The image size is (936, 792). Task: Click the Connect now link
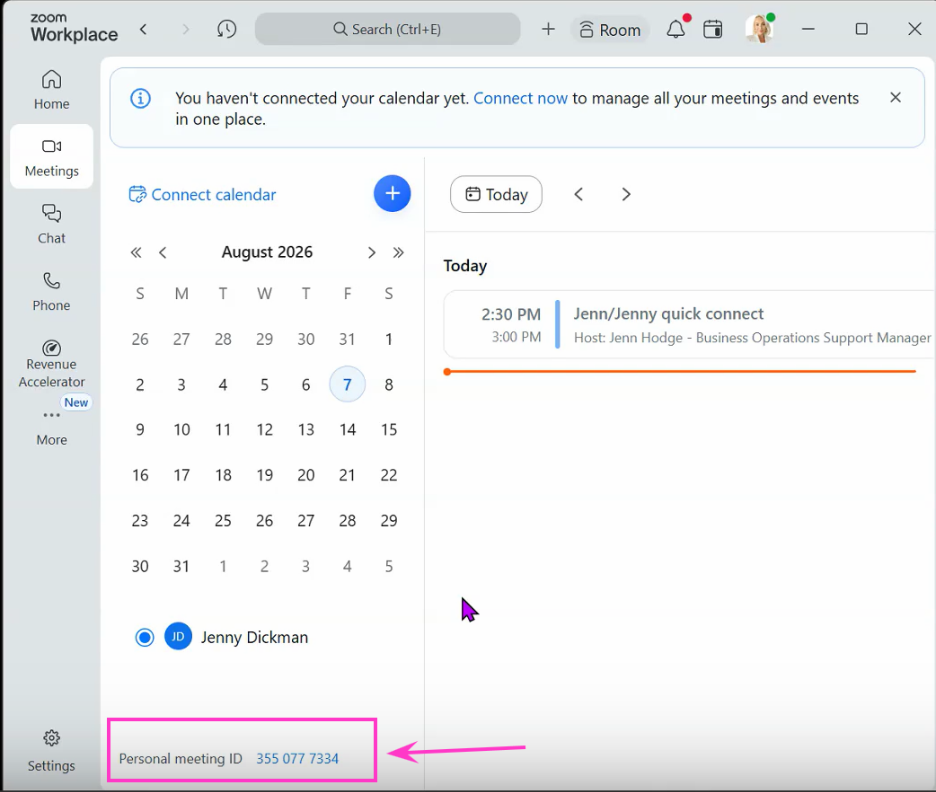(520, 98)
